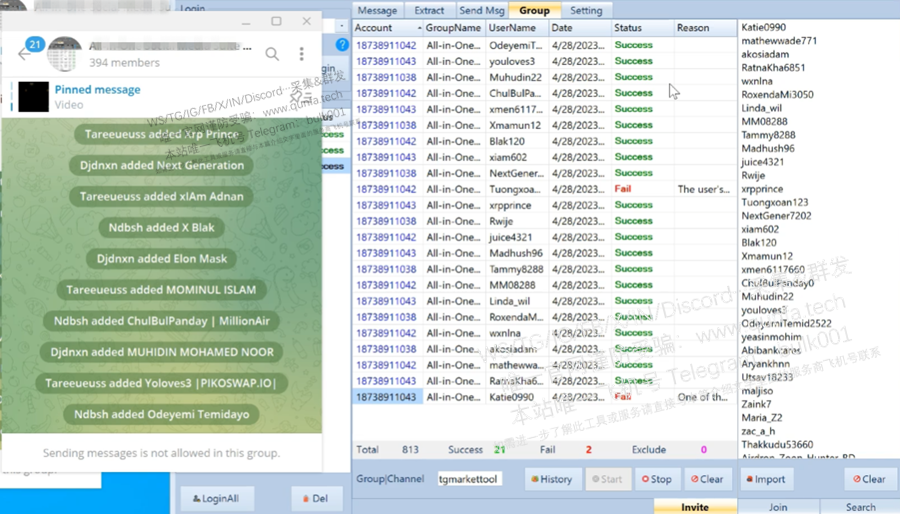Select yeasinmohim in the user list
The height and width of the screenshot is (514, 900).
771,337
